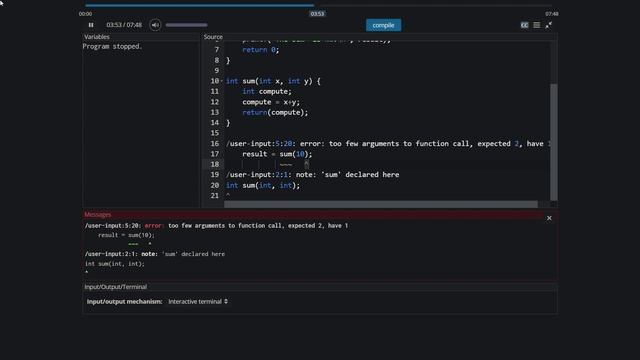Click 'result = sum(10);' in source
This screenshot has width=640, height=360.
tap(277, 154)
